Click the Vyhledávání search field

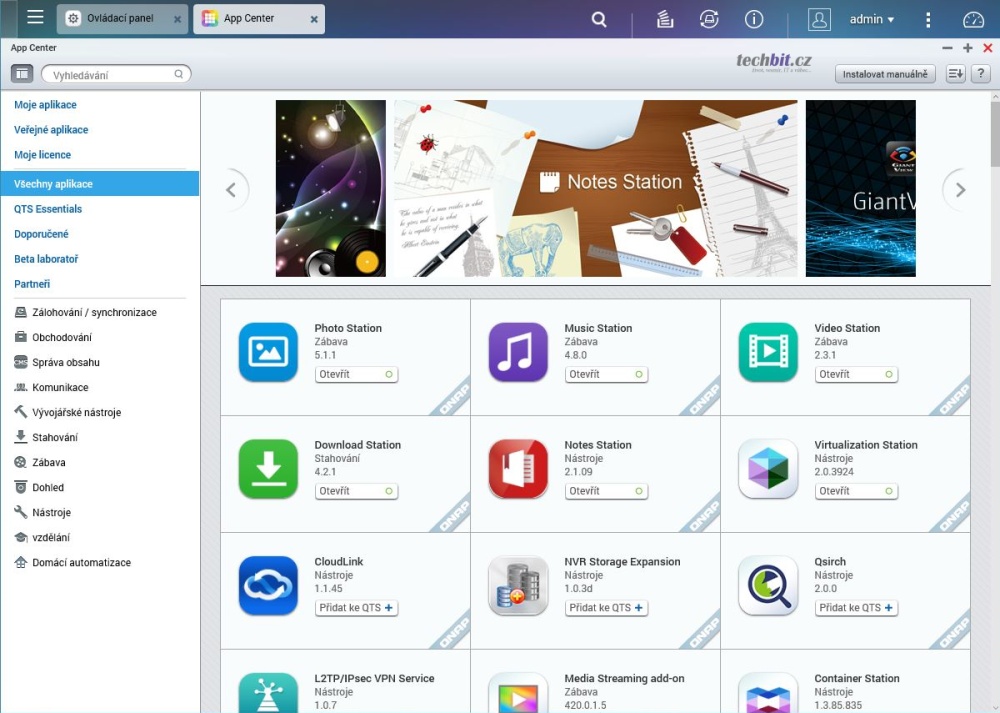pos(108,74)
